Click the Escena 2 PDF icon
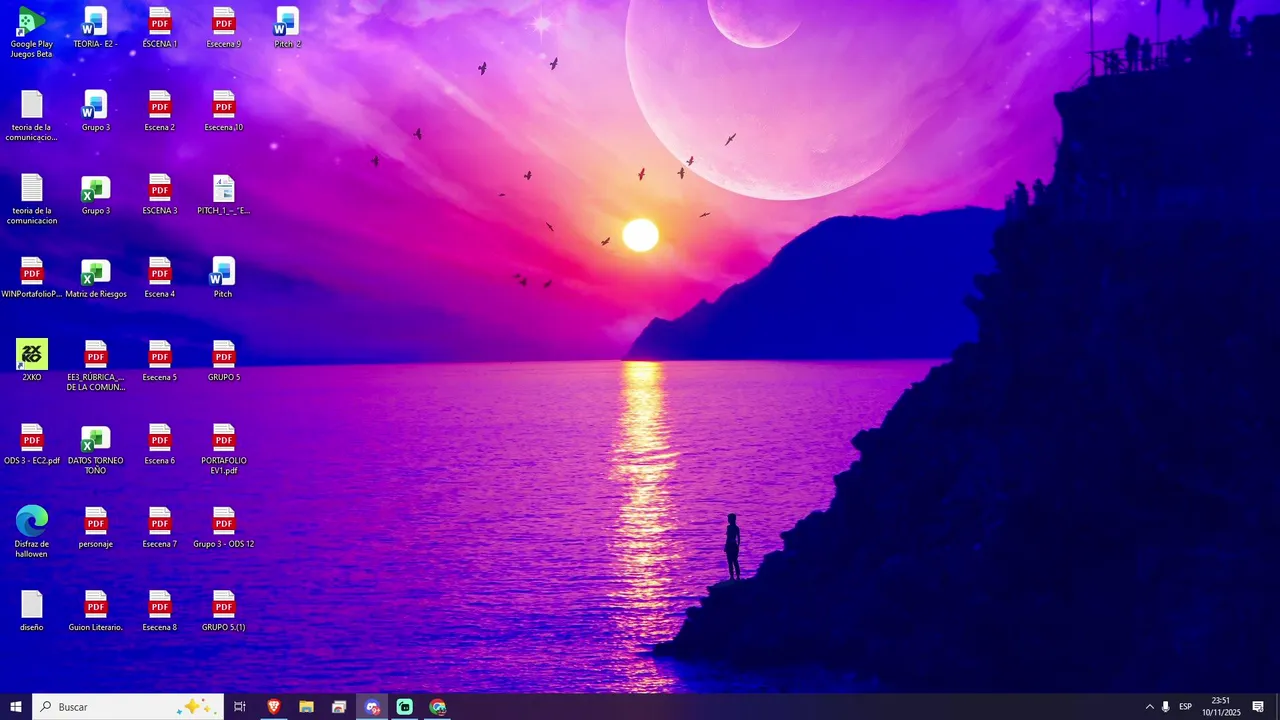Image resolution: width=1280 pixels, height=720 pixels. [160, 111]
